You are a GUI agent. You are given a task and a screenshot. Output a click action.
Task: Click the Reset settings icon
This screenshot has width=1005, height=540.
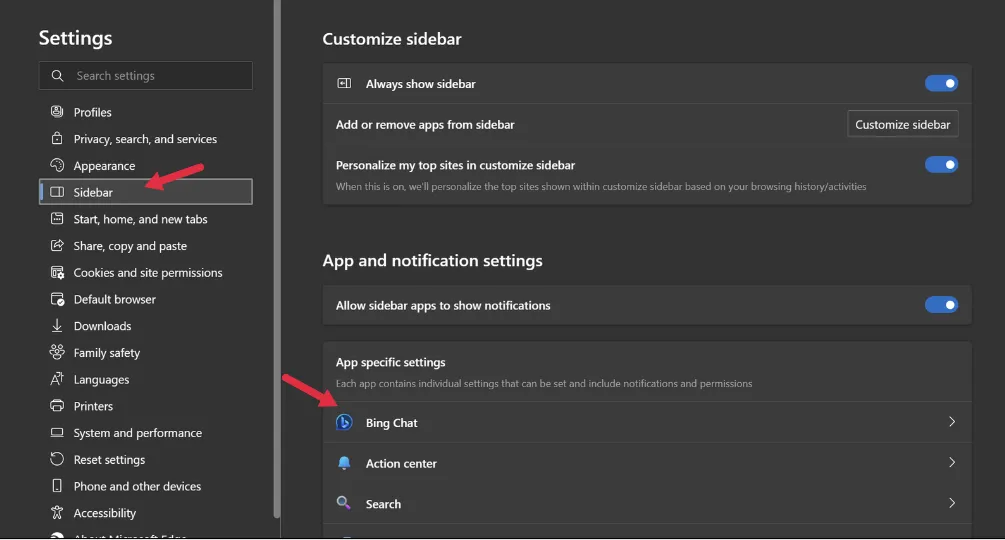coord(57,459)
